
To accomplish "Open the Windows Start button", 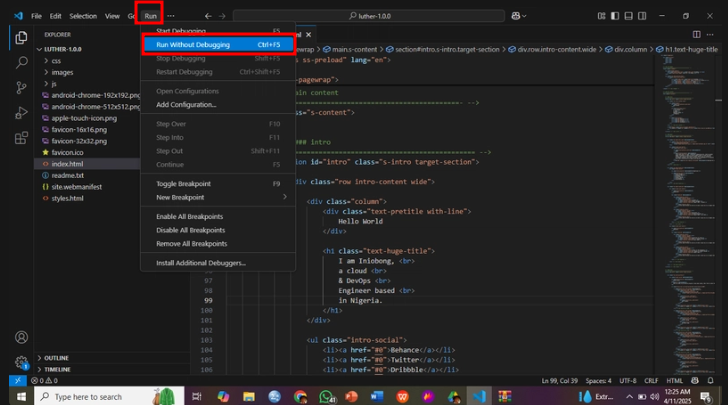I will 21,397.
